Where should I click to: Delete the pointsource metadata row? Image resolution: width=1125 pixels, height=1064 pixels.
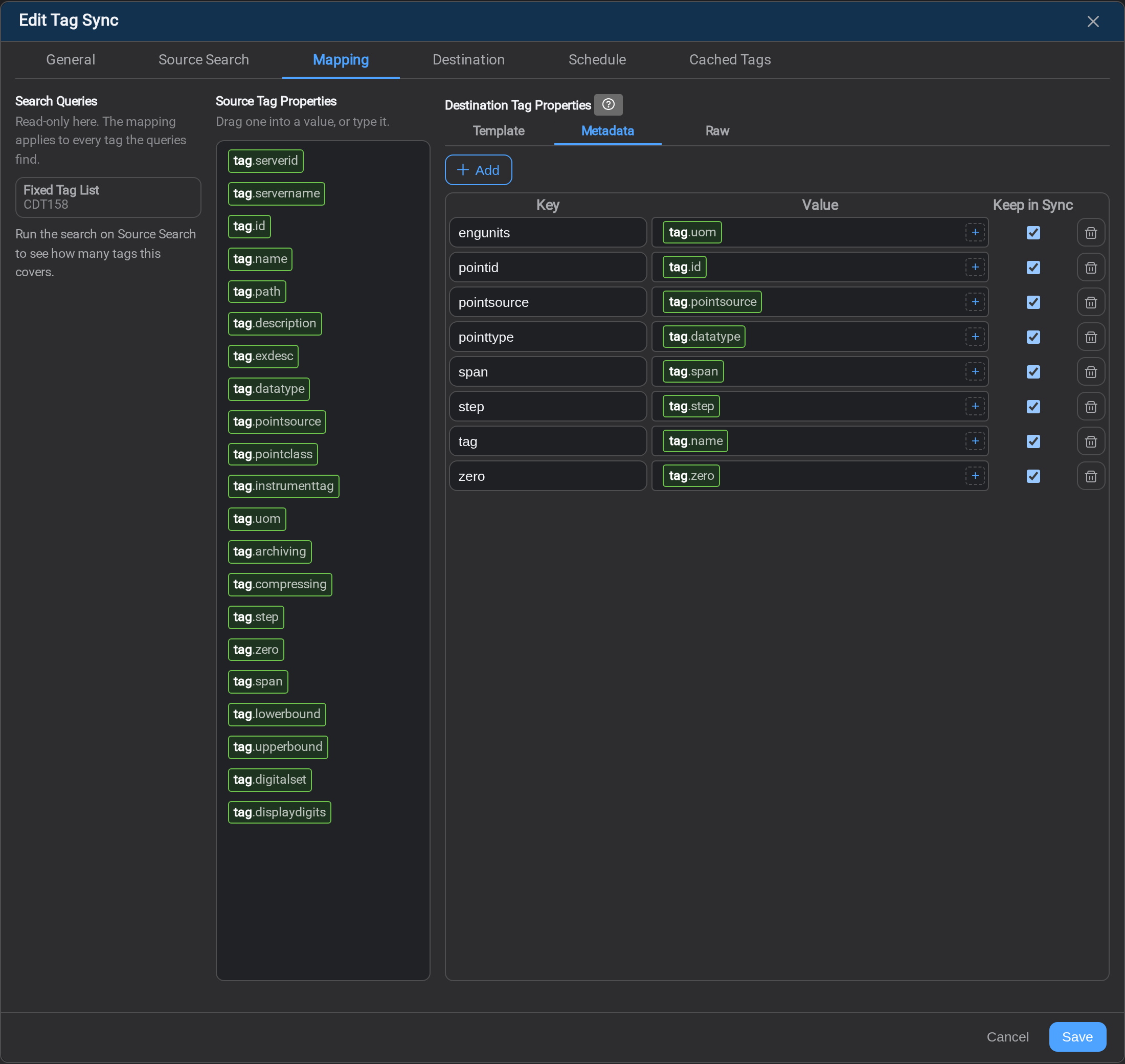[x=1090, y=302]
